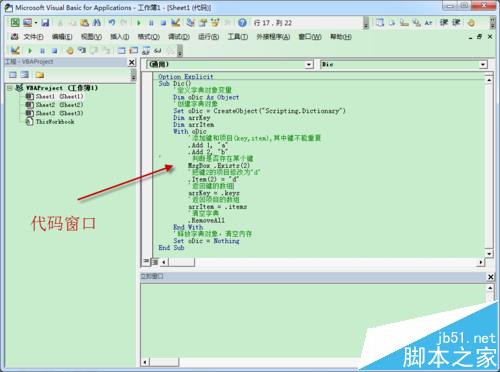Toggle breakpoint hand icon in Debug toolbar
Image resolution: width=500 pixels, height=372 pixels.
tap(70, 51)
